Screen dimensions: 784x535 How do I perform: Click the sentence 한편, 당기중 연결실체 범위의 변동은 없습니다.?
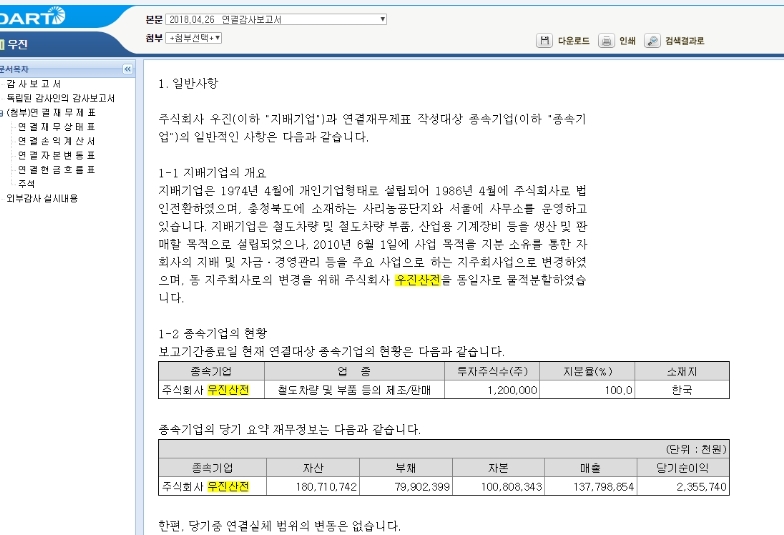coord(280,526)
